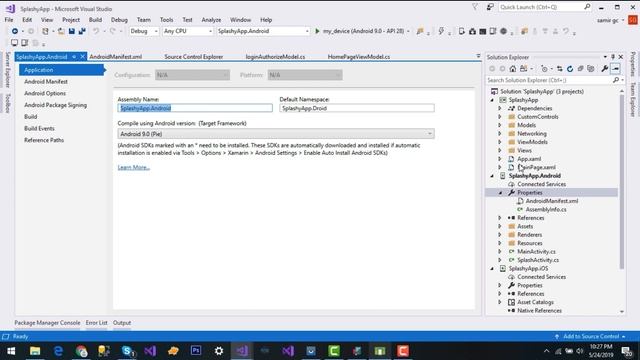This screenshot has height=360, width=640.
Task: Open the Build menu
Action: pos(95,20)
